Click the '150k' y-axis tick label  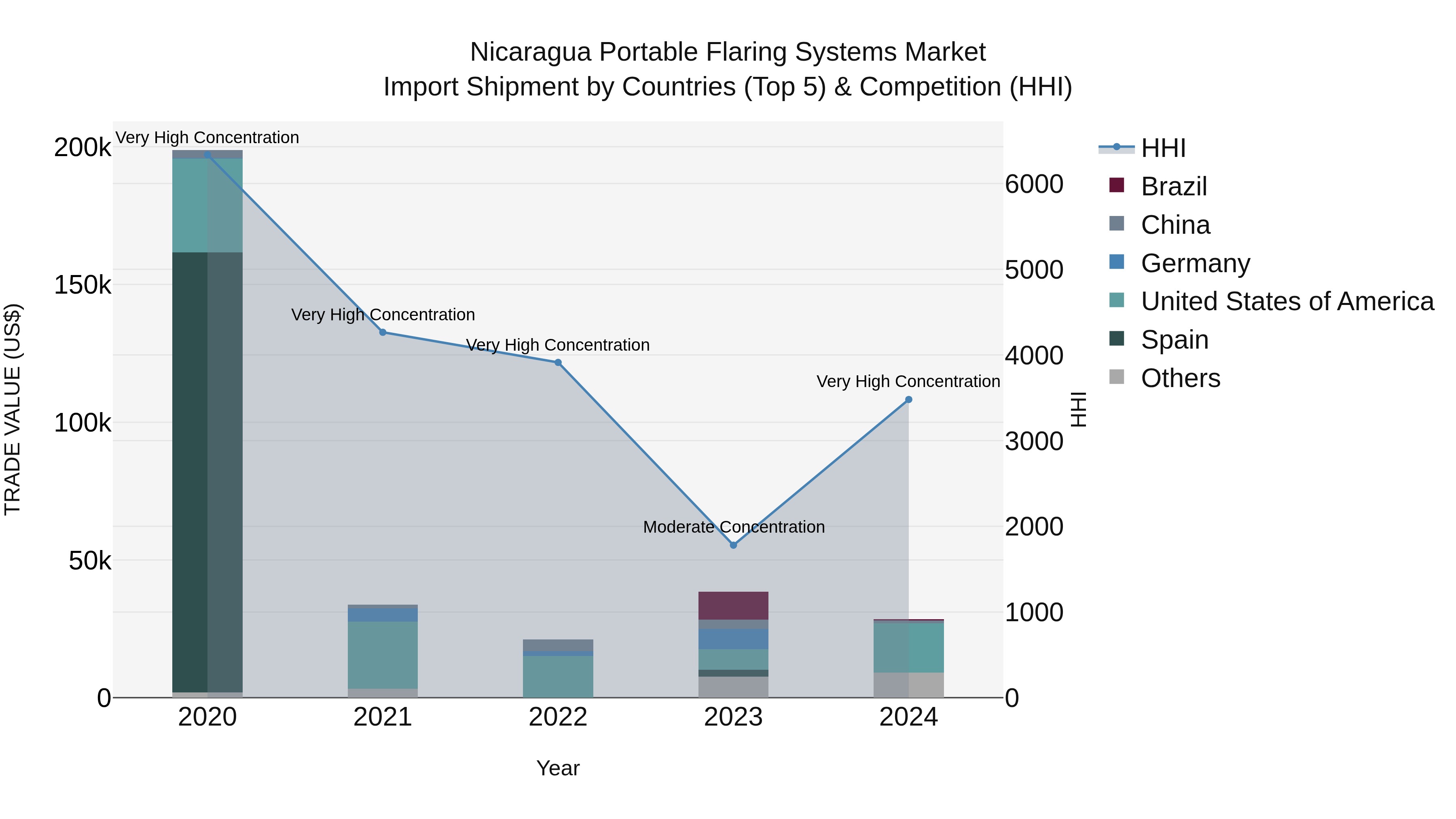point(83,285)
